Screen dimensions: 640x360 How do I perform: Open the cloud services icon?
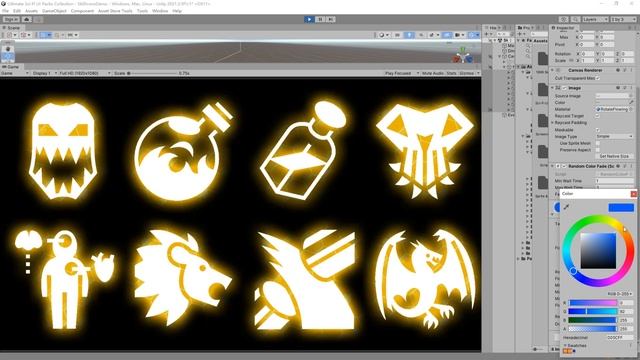[x=27, y=19]
